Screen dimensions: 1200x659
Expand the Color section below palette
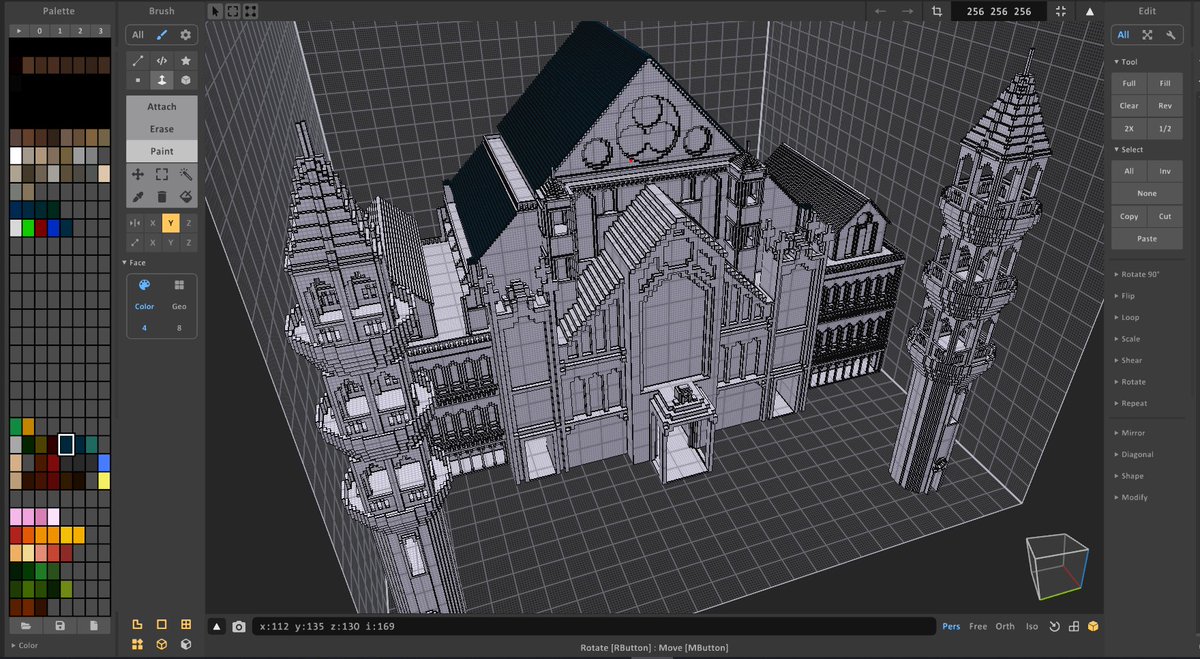pos(25,646)
